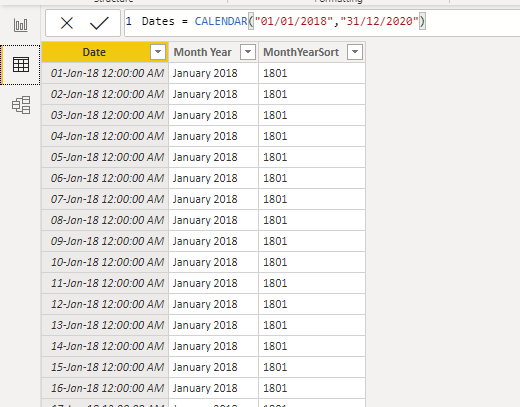Select cell 07-Jan-18 12:00:00 AM
This screenshot has width=520, height=407.
point(105,199)
